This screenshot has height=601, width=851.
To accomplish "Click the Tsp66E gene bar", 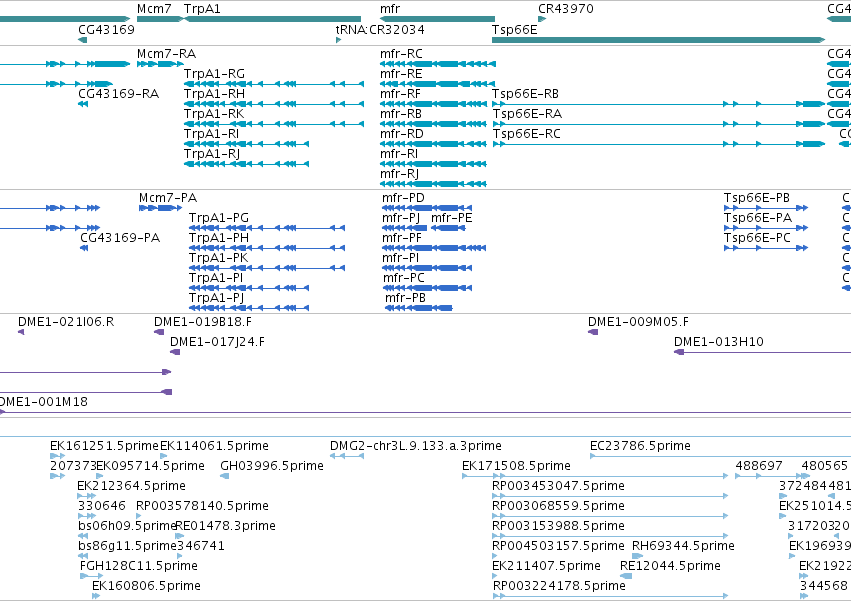I will [x=658, y=40].
